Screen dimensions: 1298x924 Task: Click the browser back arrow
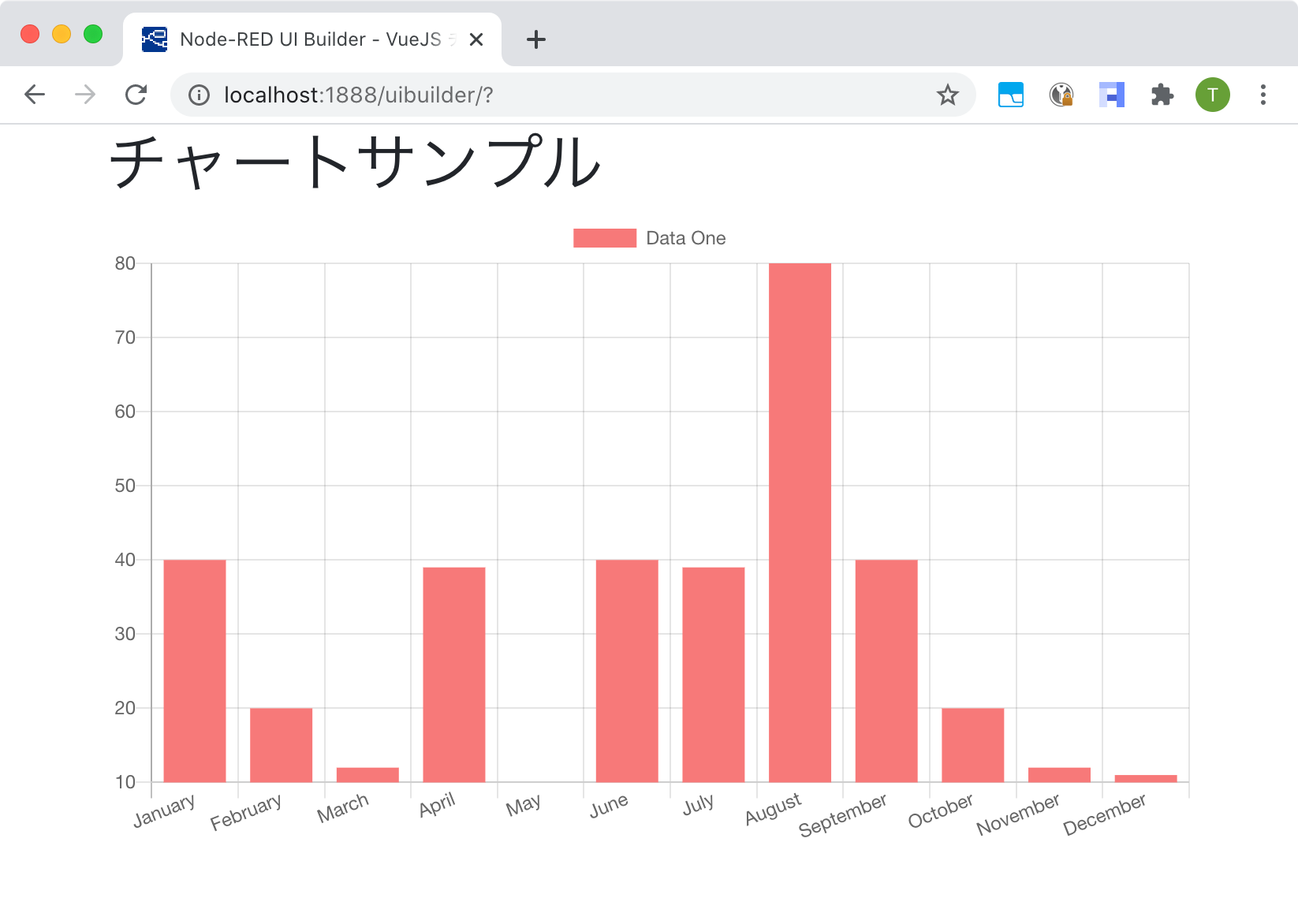click(35, 95)
